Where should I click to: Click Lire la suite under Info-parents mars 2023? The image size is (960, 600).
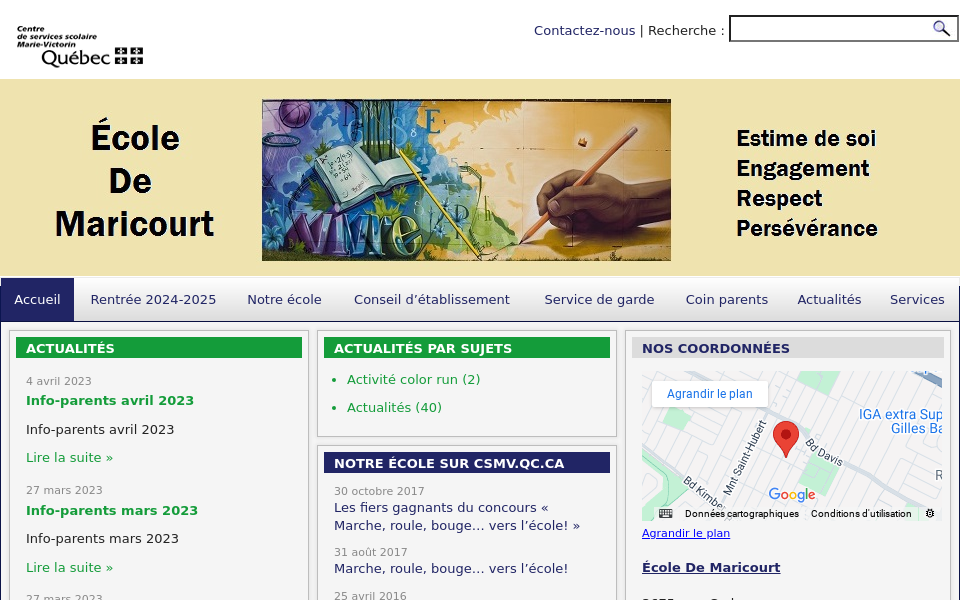pos(69,568)
